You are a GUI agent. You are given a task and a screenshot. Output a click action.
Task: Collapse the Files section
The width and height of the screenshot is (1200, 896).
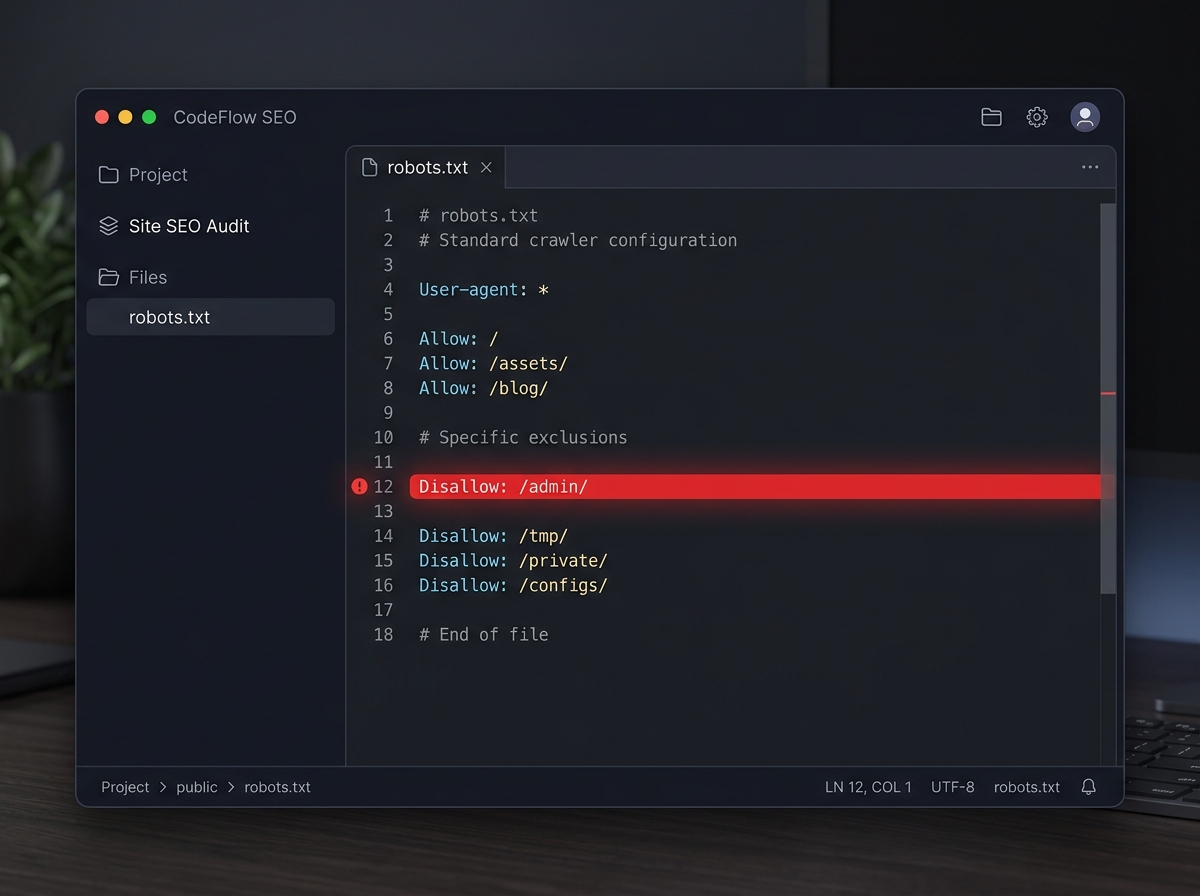148,277
